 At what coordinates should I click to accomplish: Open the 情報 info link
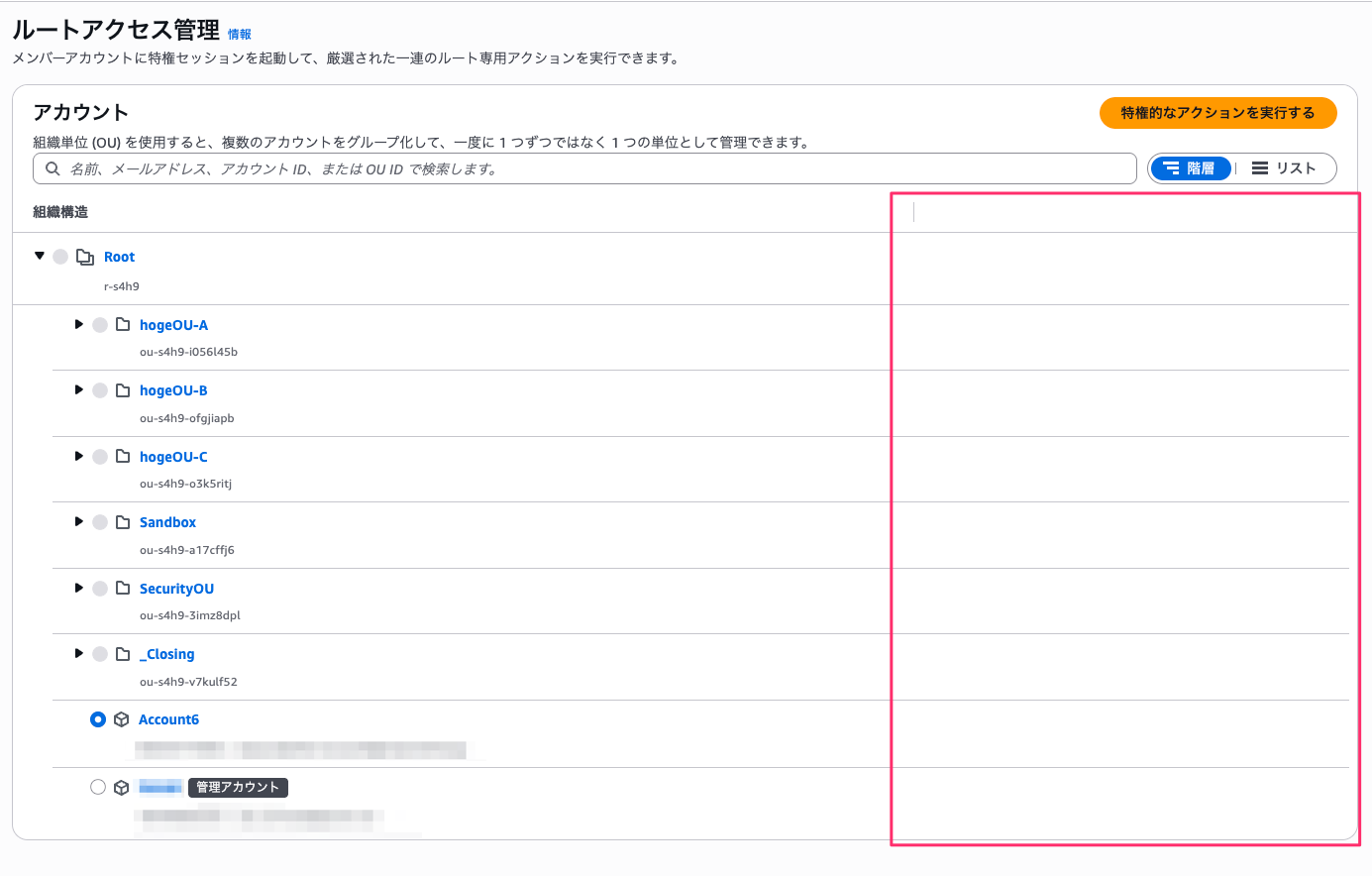click(x=240, y=34)
